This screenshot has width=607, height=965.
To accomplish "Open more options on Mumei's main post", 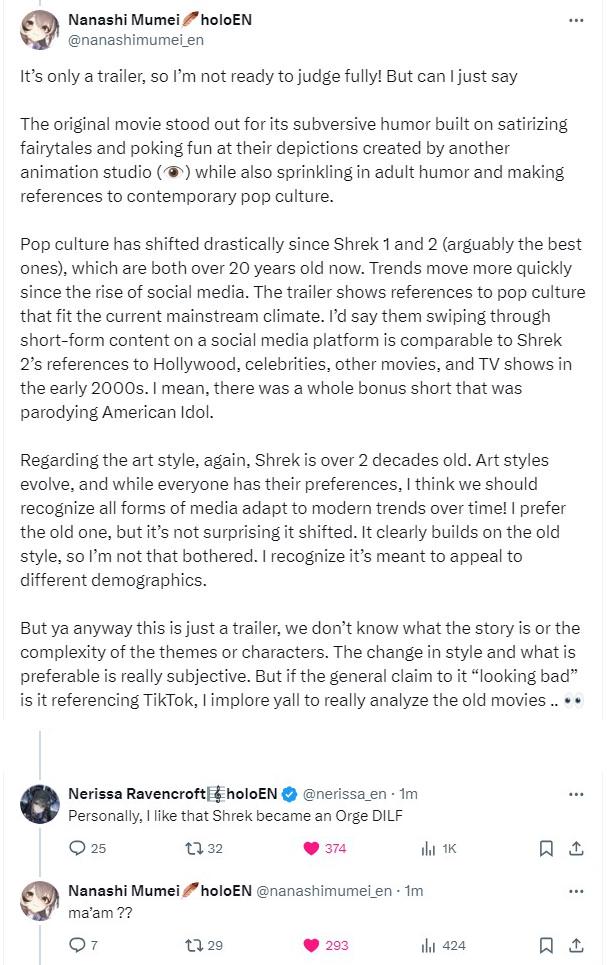I will coord(576,20).
